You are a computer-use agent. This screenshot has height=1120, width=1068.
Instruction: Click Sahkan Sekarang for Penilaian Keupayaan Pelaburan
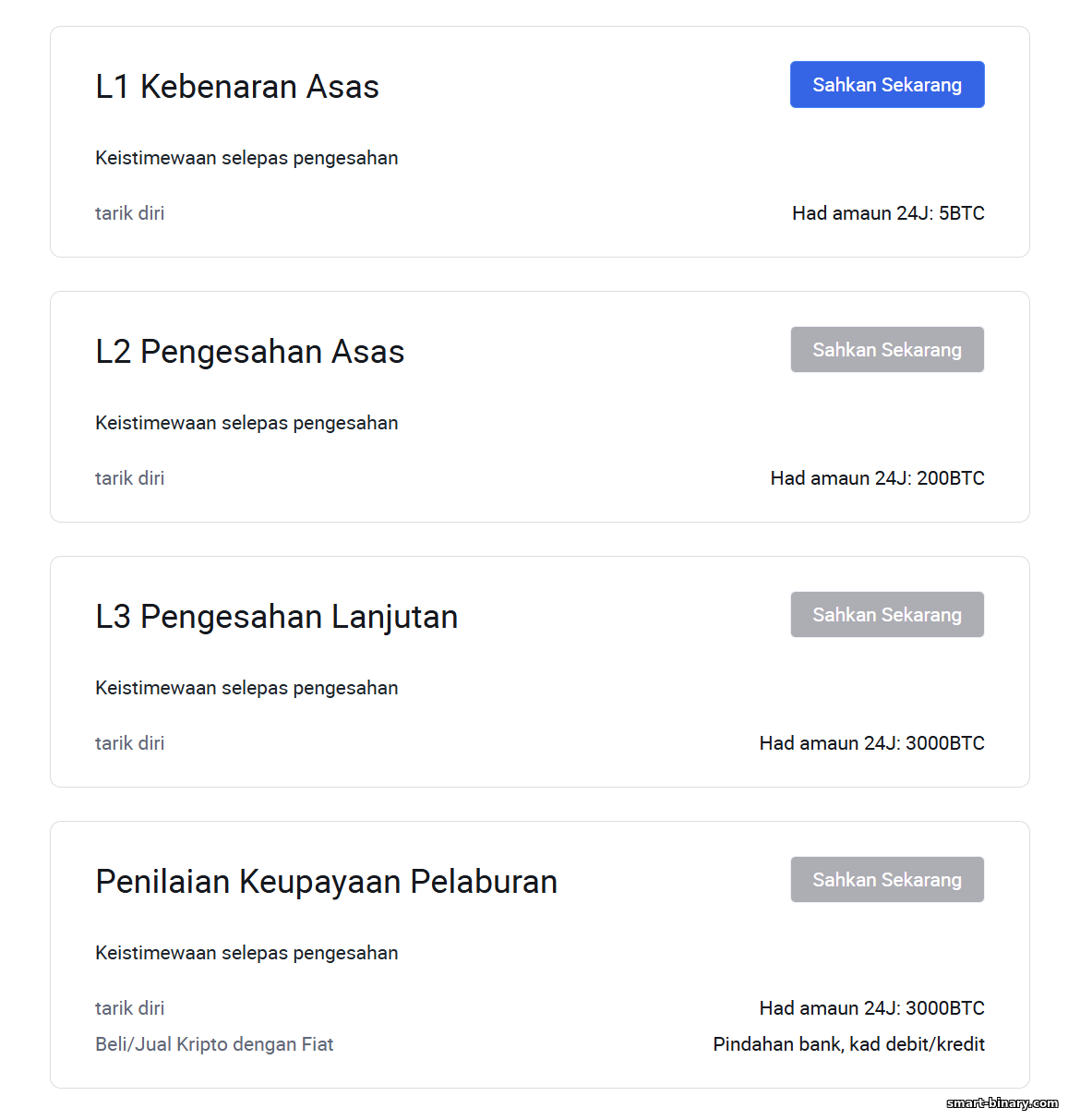coord(887,880)
